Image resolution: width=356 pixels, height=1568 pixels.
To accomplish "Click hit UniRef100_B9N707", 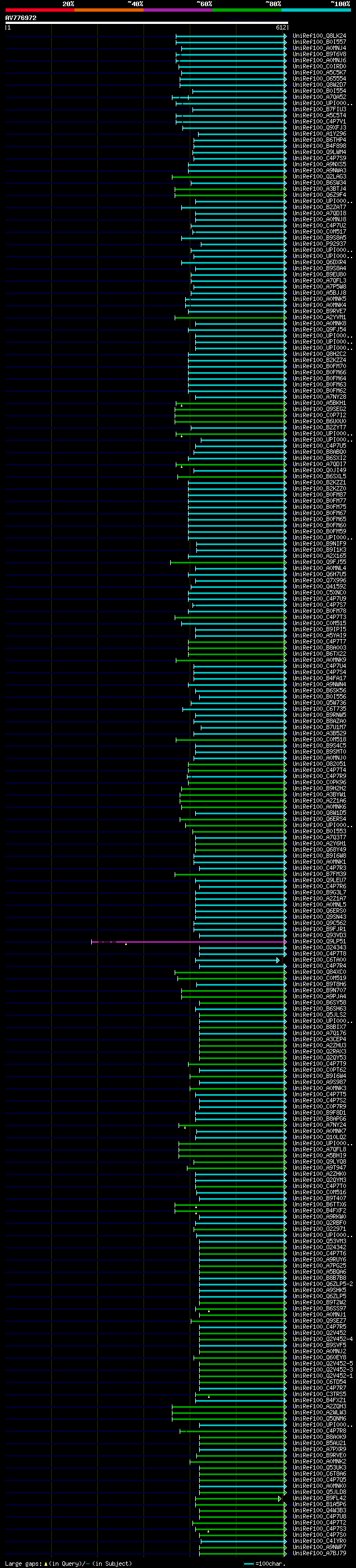I will (319, 990).
